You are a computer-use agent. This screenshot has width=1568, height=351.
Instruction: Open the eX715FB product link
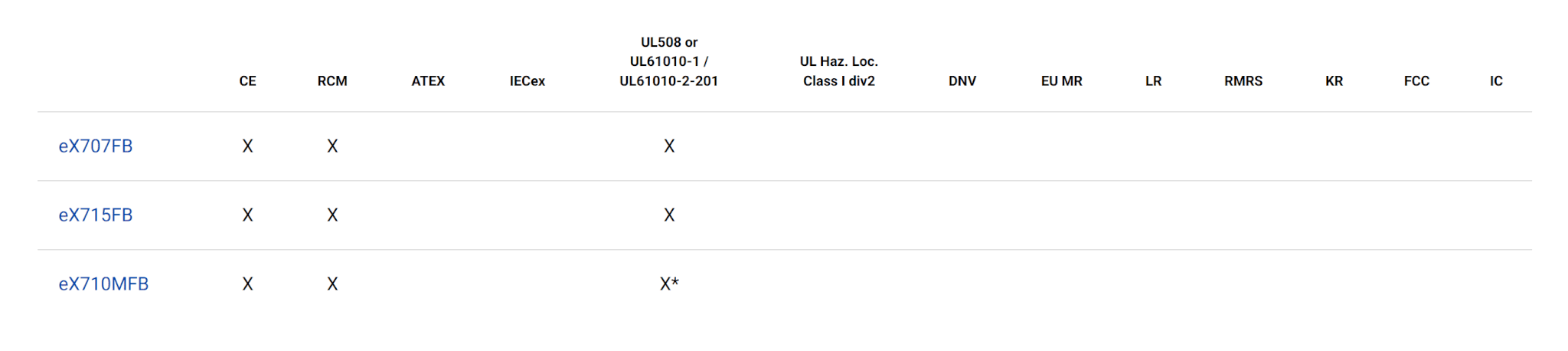96,215
